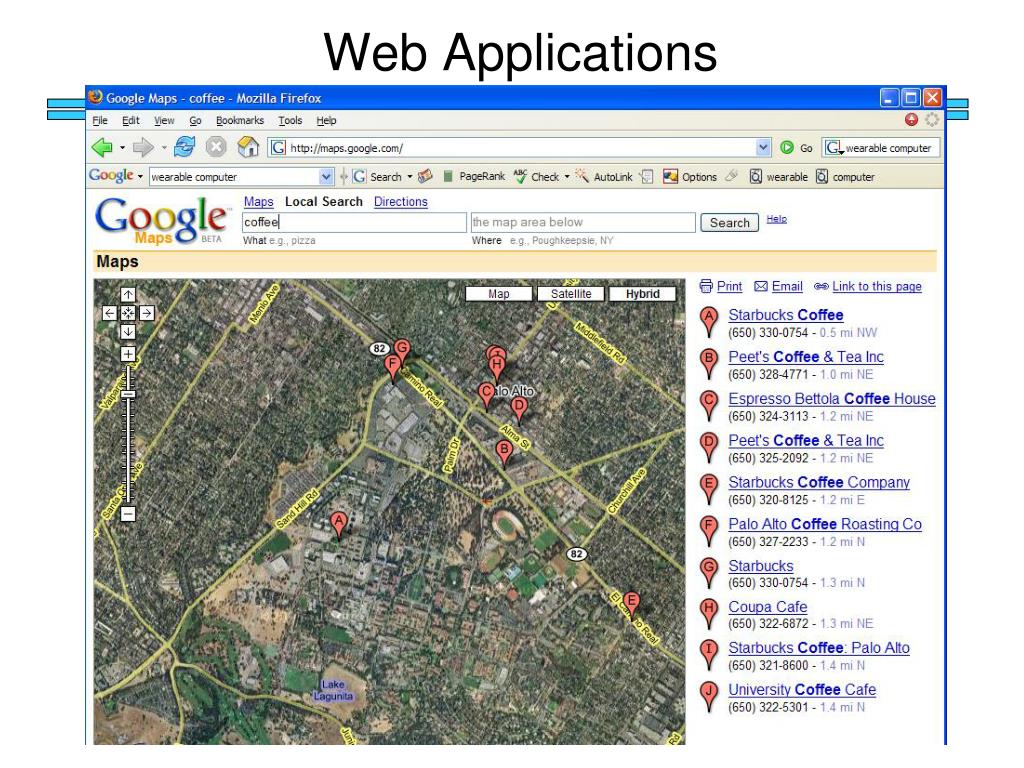
Task: Open Palo Alto Coffee Roasting Co link
Action: coord(825,524)
